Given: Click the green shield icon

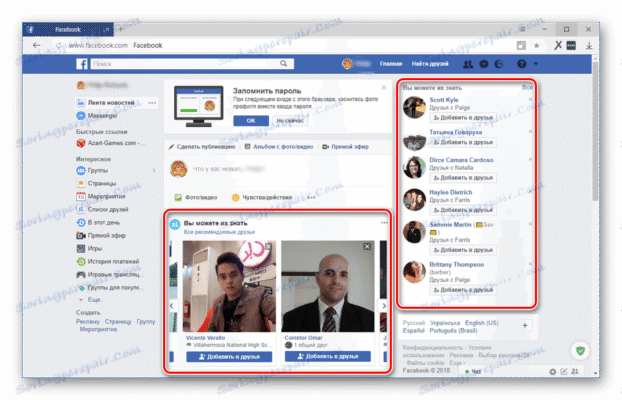Looking at the screenshot, I should 580,351.
